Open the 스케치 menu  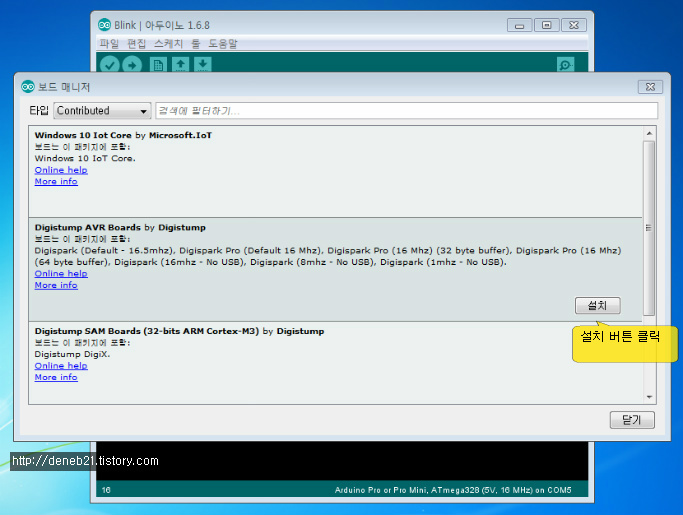click(168, 44)
